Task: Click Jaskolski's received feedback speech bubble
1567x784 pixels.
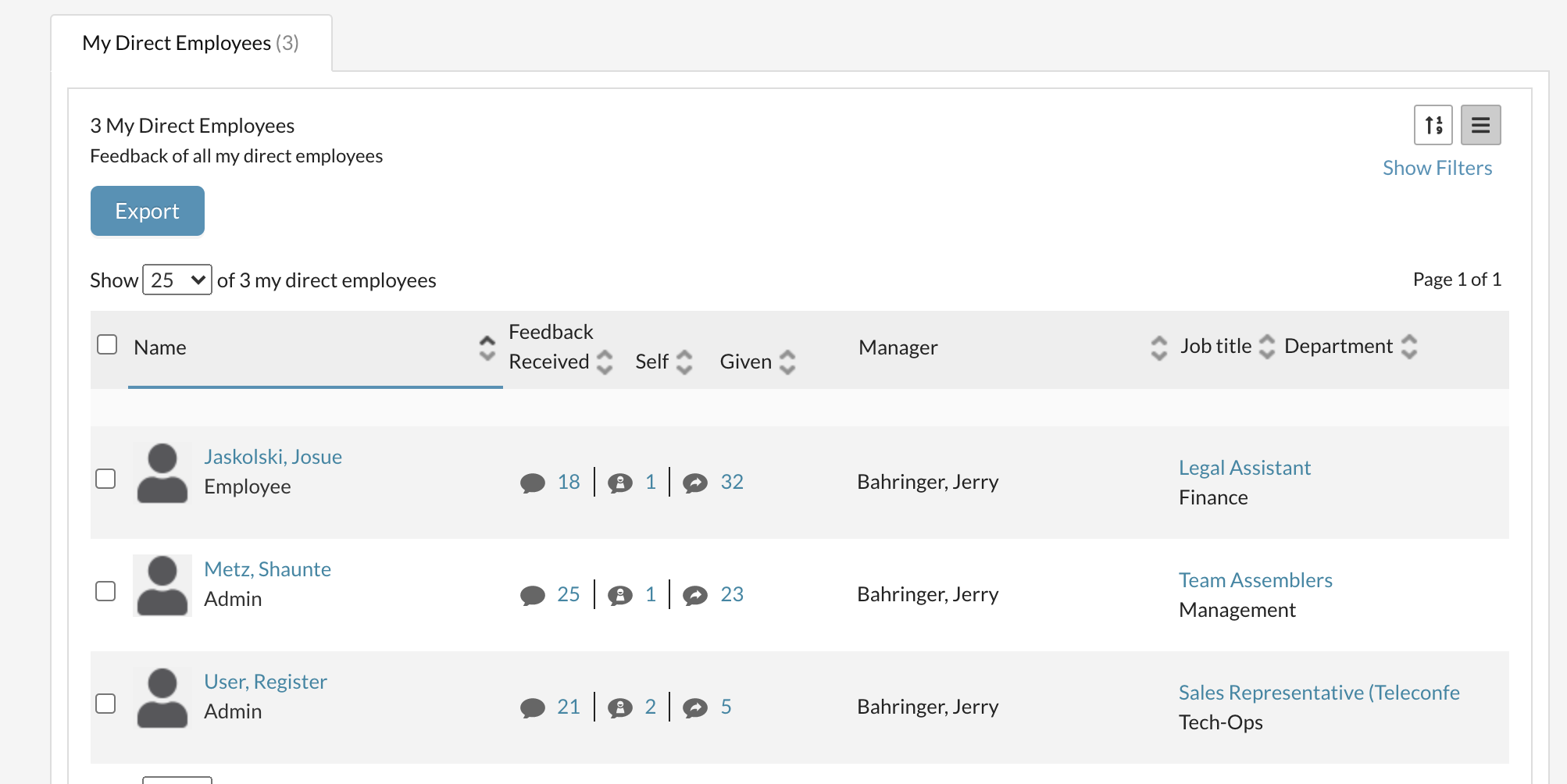Action: 533,483
